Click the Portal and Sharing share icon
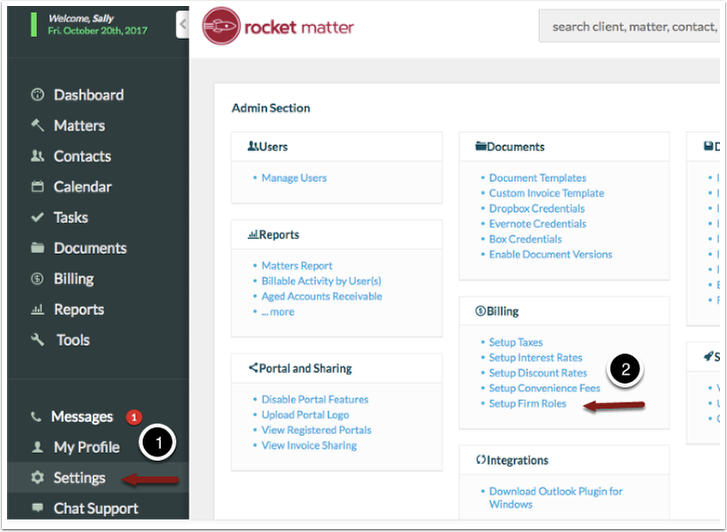Screen dimensions: 727x532 pyautogui.click(x=253, y=368)
